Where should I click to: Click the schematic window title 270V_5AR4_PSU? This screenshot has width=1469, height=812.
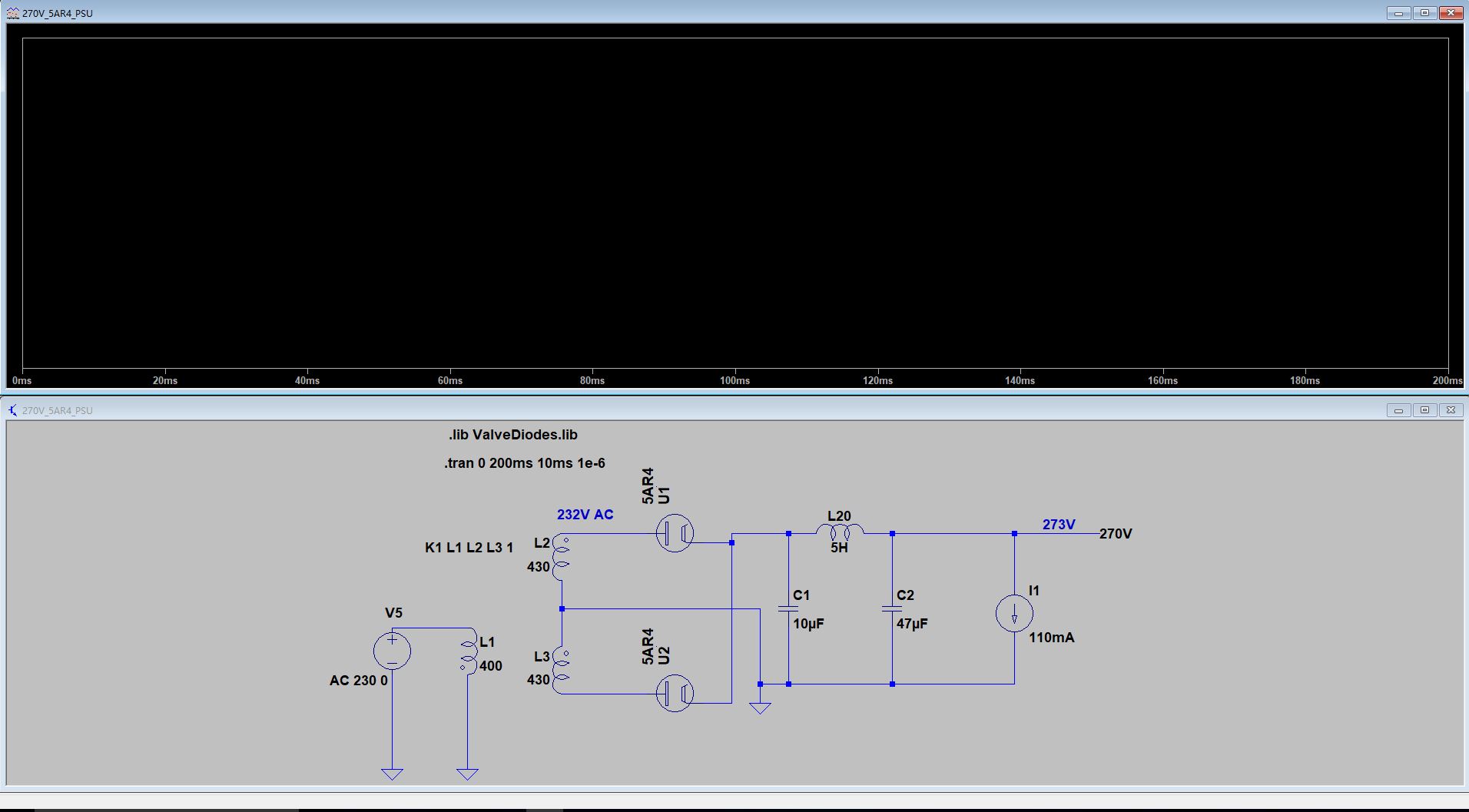(x=58, y=411)
